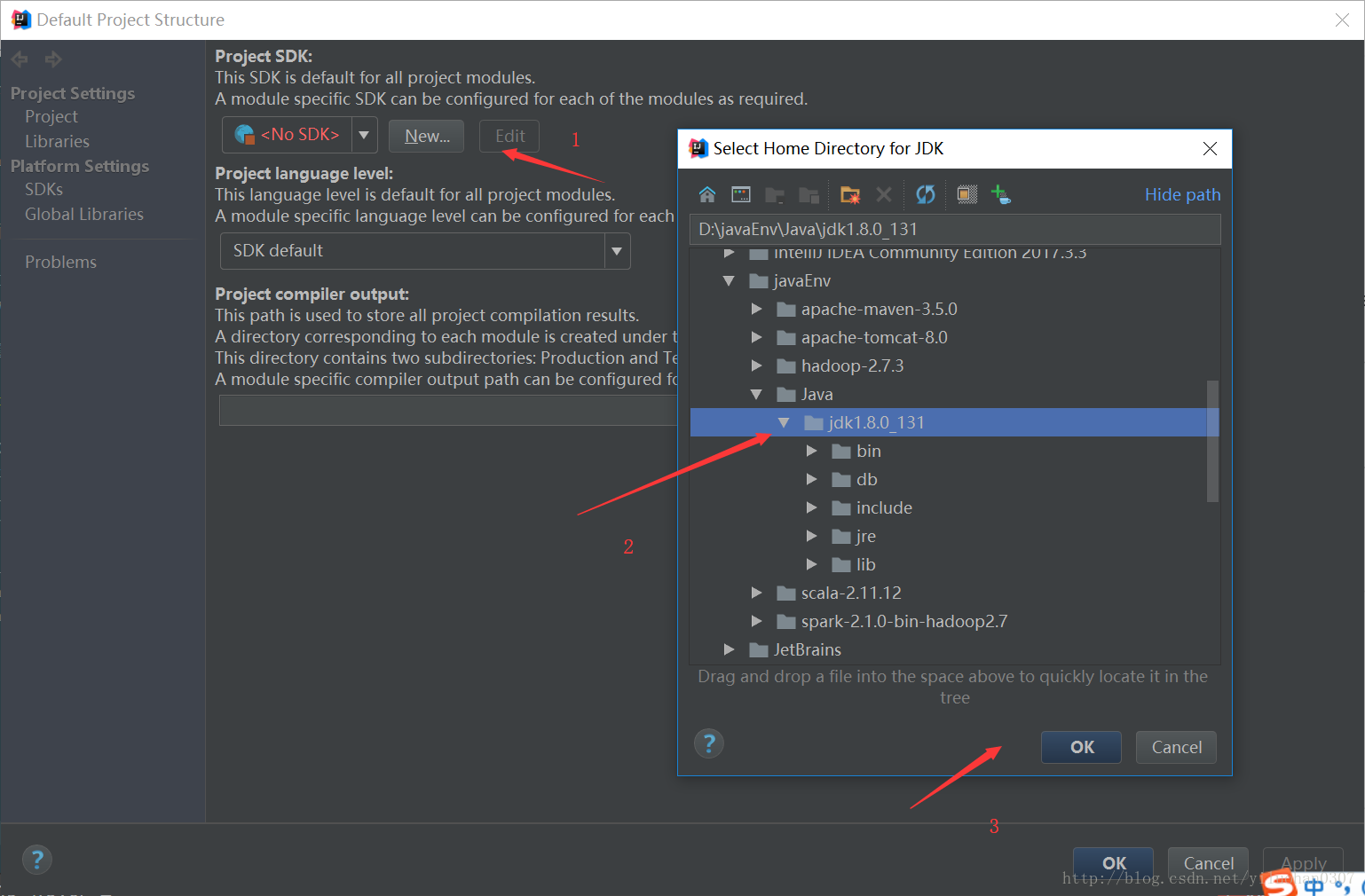Expand the JetBrains folder
1365x896 pixels.
point(729,650)
